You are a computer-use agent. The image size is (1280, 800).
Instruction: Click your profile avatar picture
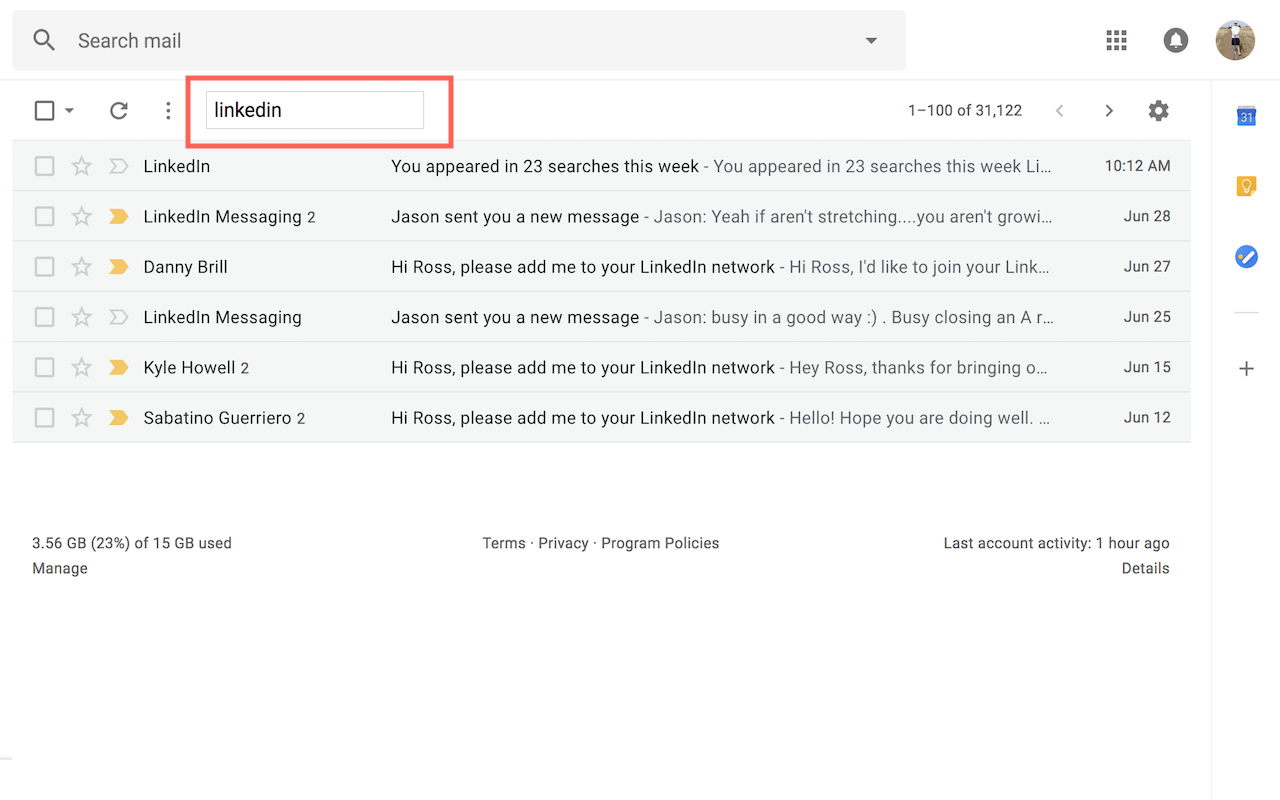point(1235,40)
